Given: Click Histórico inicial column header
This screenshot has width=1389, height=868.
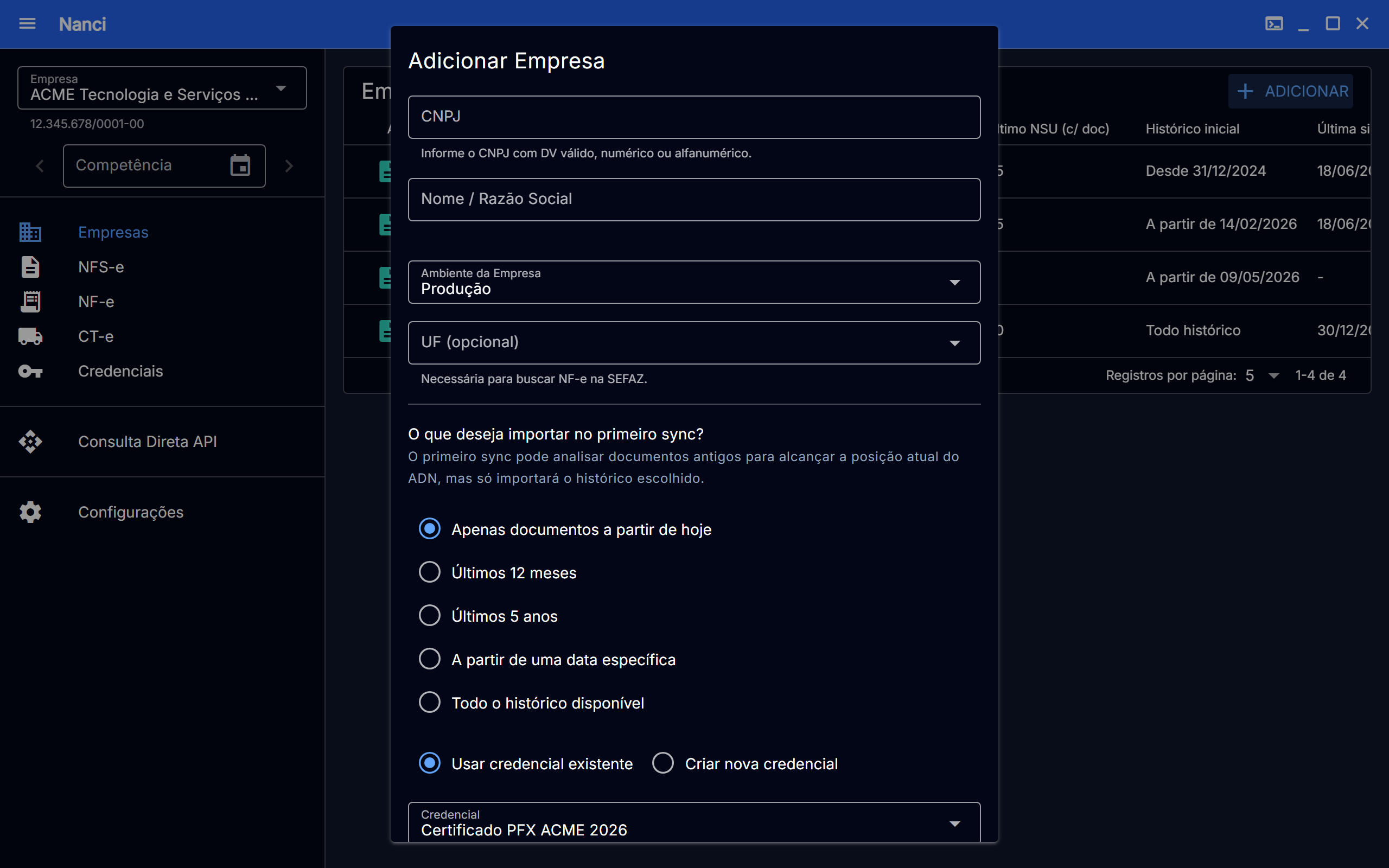Looking at the screenshot, I should 1192,129.
